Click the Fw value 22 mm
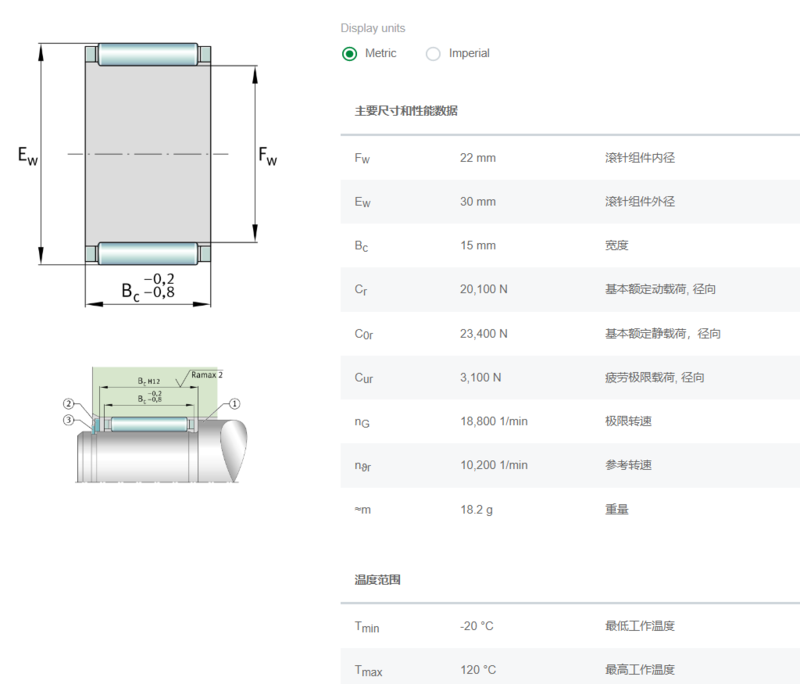 tap(478, 158)
